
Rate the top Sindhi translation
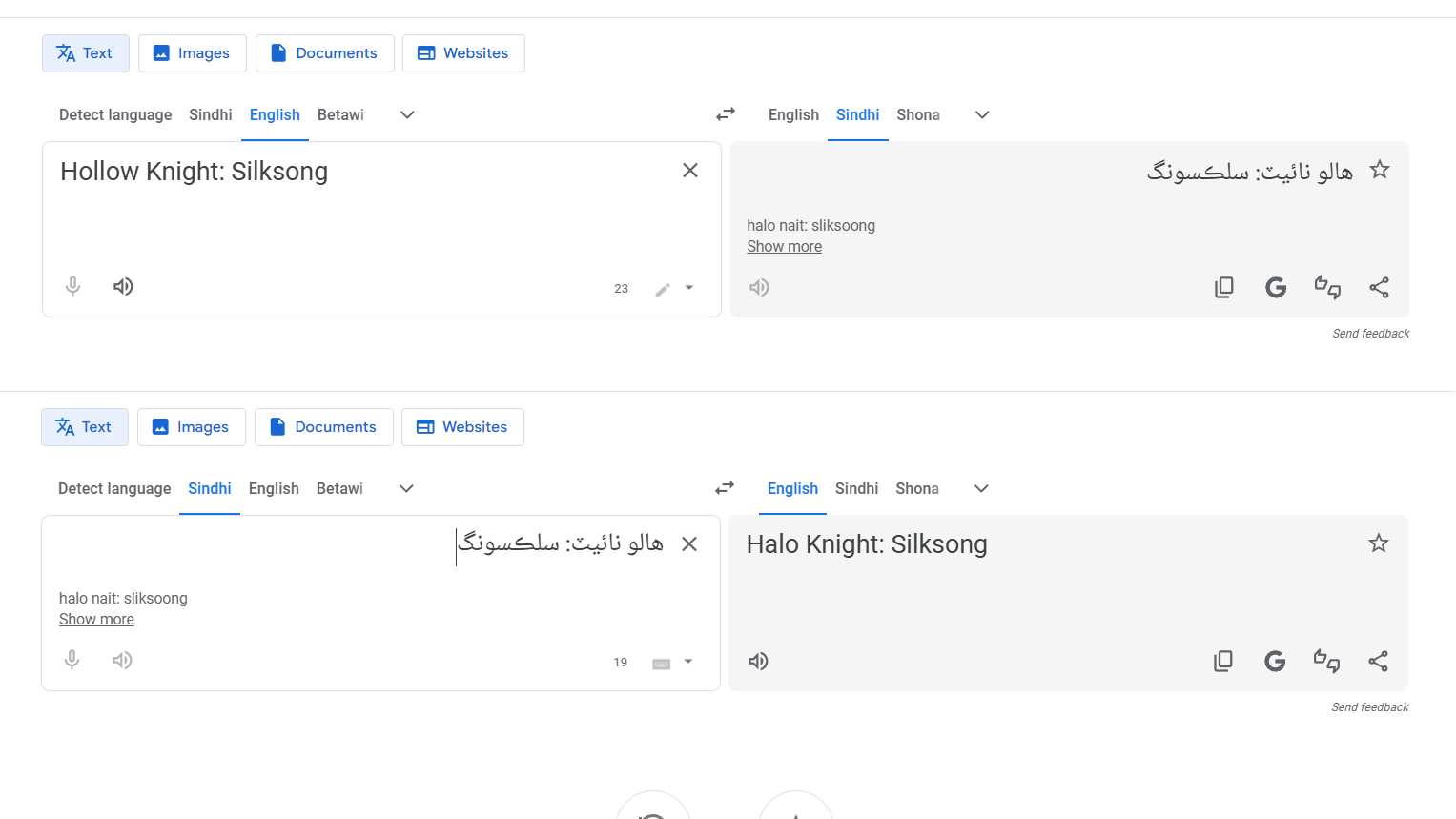click(1327, 287)
